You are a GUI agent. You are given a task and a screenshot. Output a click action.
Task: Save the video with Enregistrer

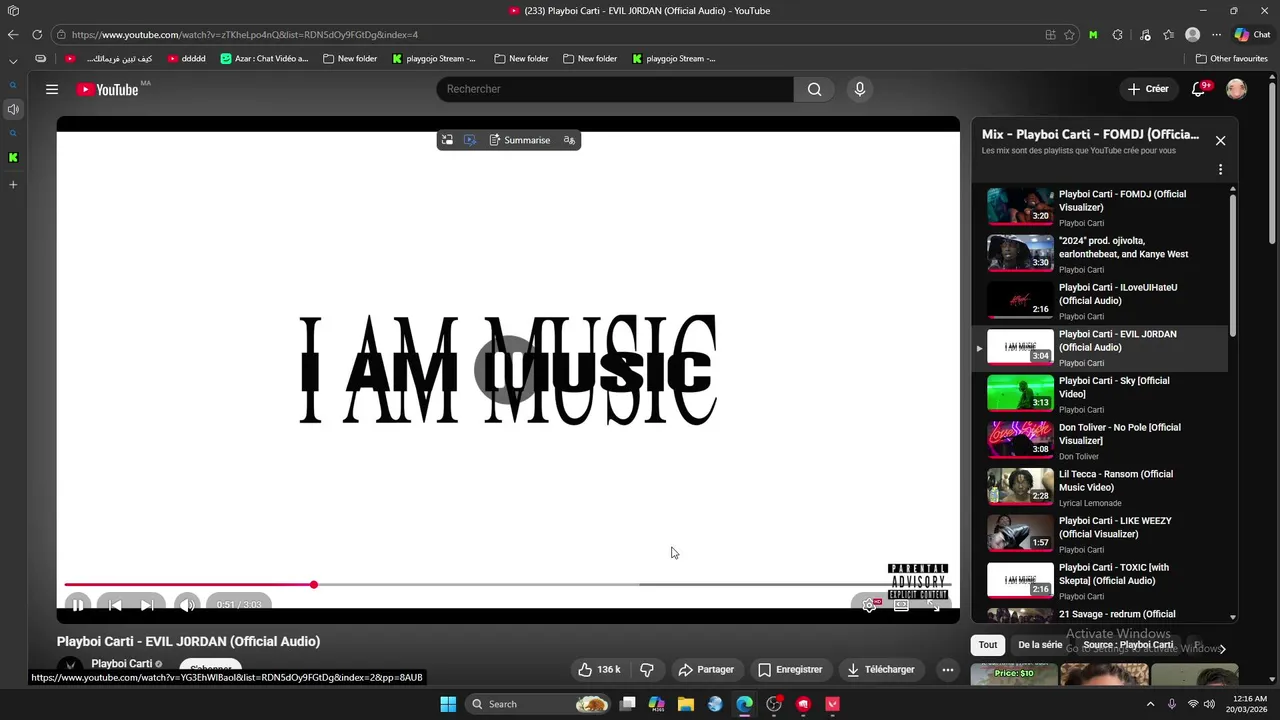pyautogui.click(x=790, y=670)
